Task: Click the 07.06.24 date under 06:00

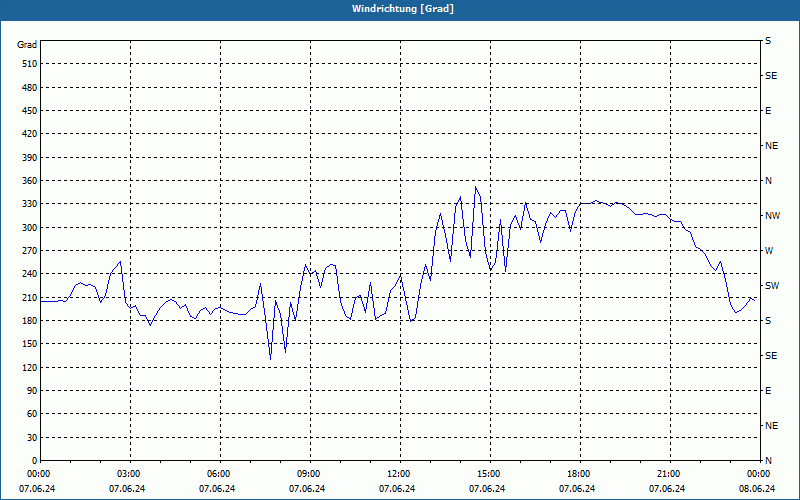Action: point(217,489)
